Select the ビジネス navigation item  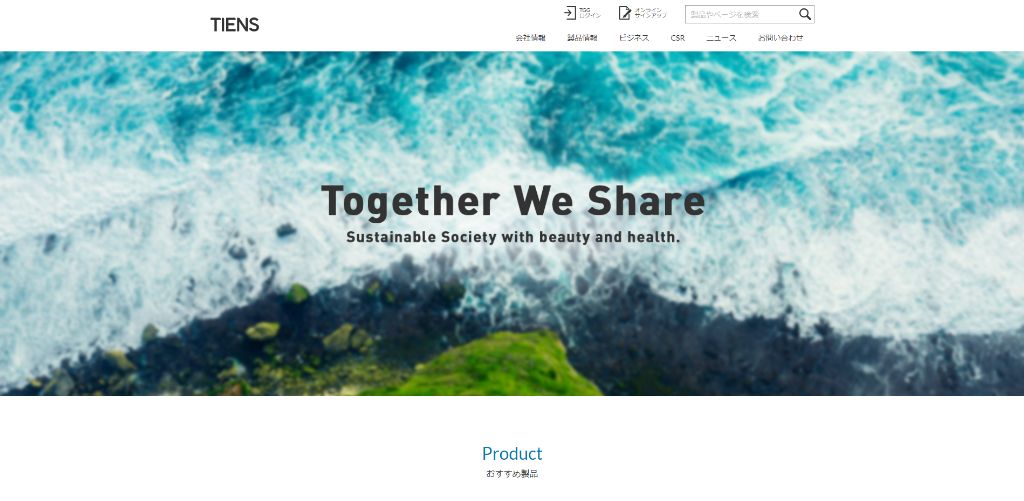tap(633, 38)
